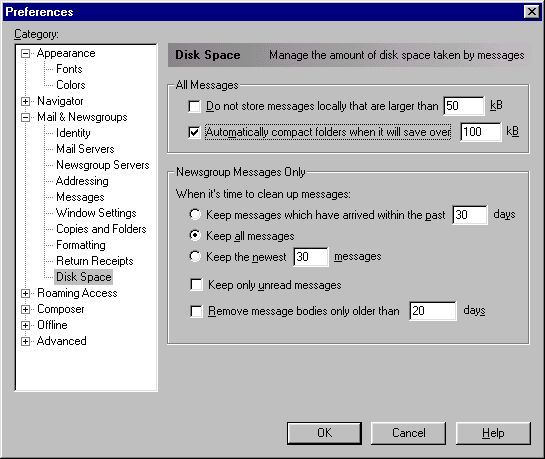Enable do not store large messages checkbox
The height and width of the screenshot is (459, 545).
(194, 106)
